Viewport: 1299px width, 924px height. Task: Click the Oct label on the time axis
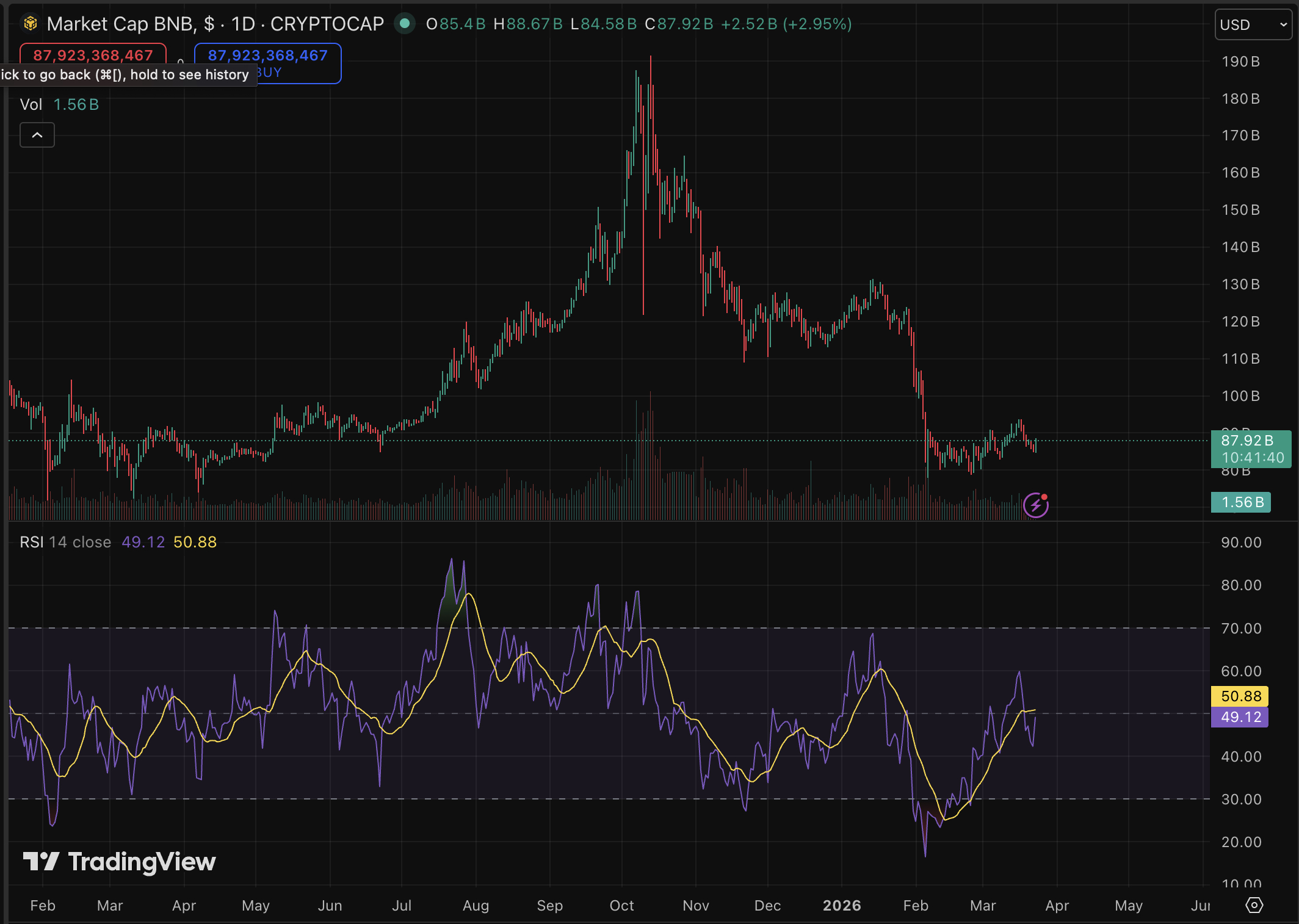[621, 906]
